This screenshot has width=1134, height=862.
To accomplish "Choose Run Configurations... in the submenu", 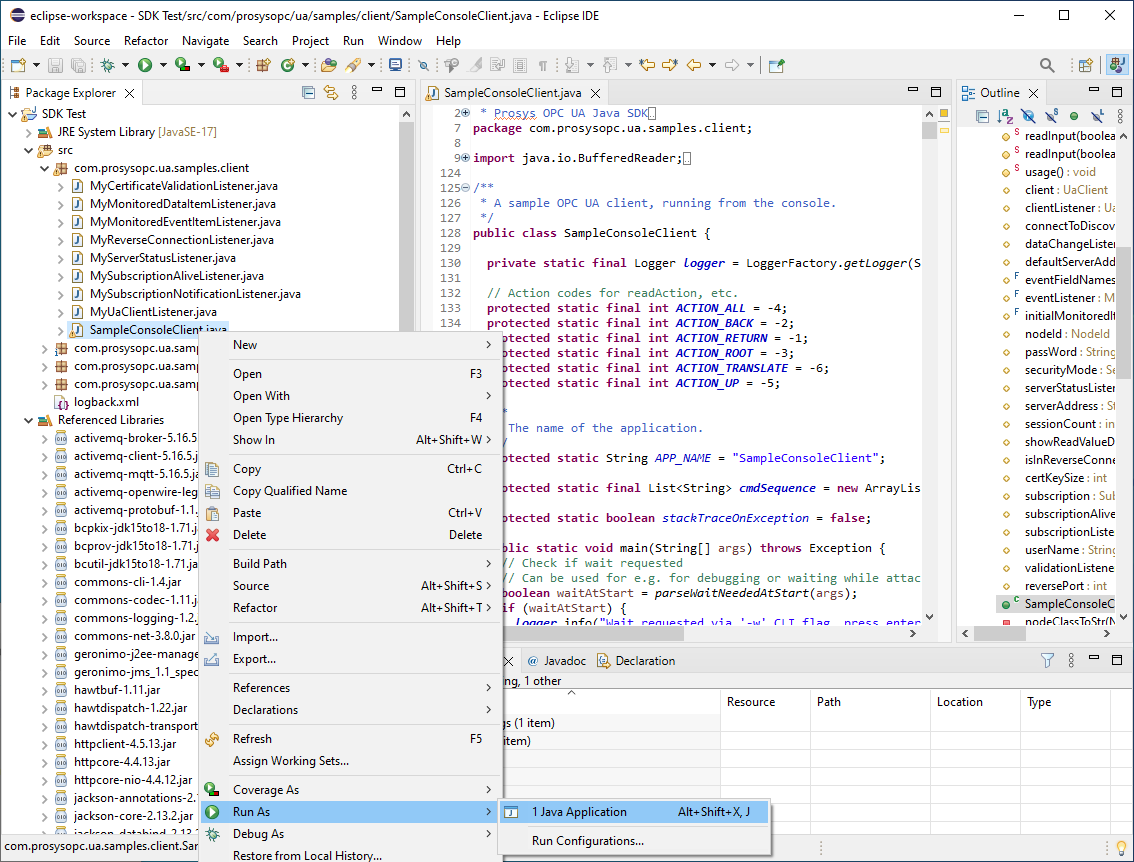I will (x=587, y=841).
